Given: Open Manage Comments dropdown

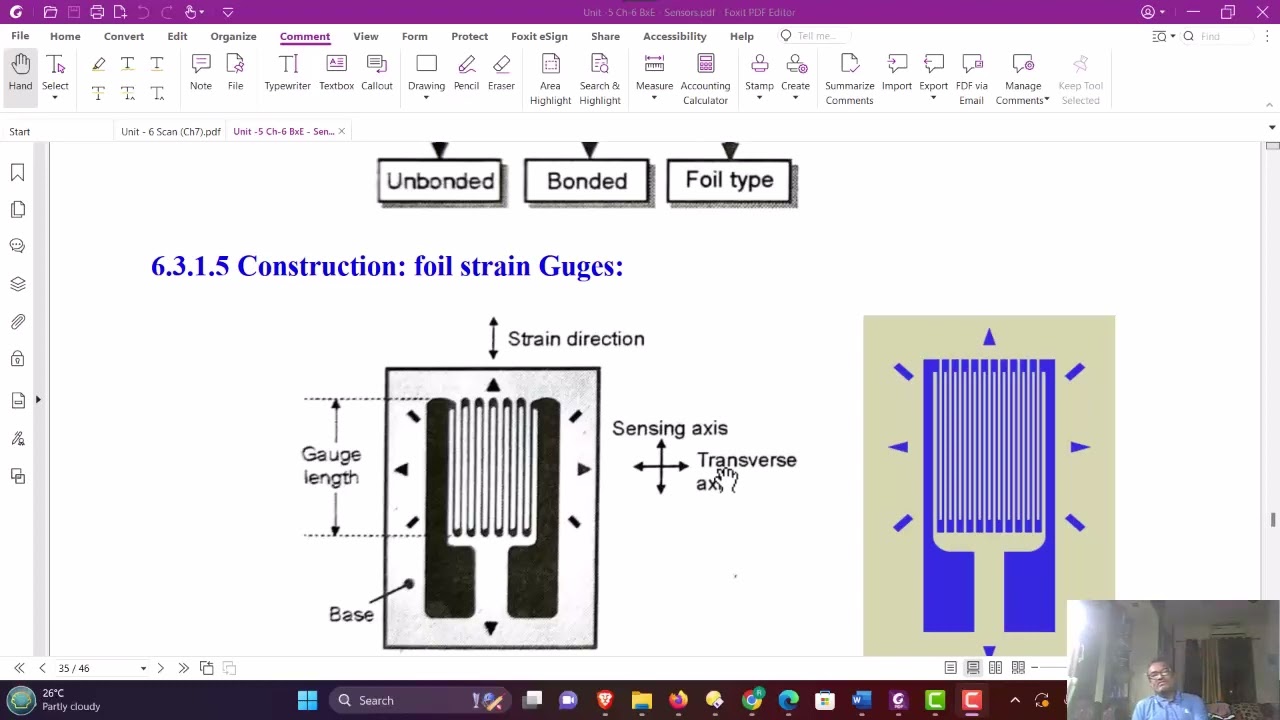Looking at the screenshot, I should pyautogui.click(x=1022, y=79).
